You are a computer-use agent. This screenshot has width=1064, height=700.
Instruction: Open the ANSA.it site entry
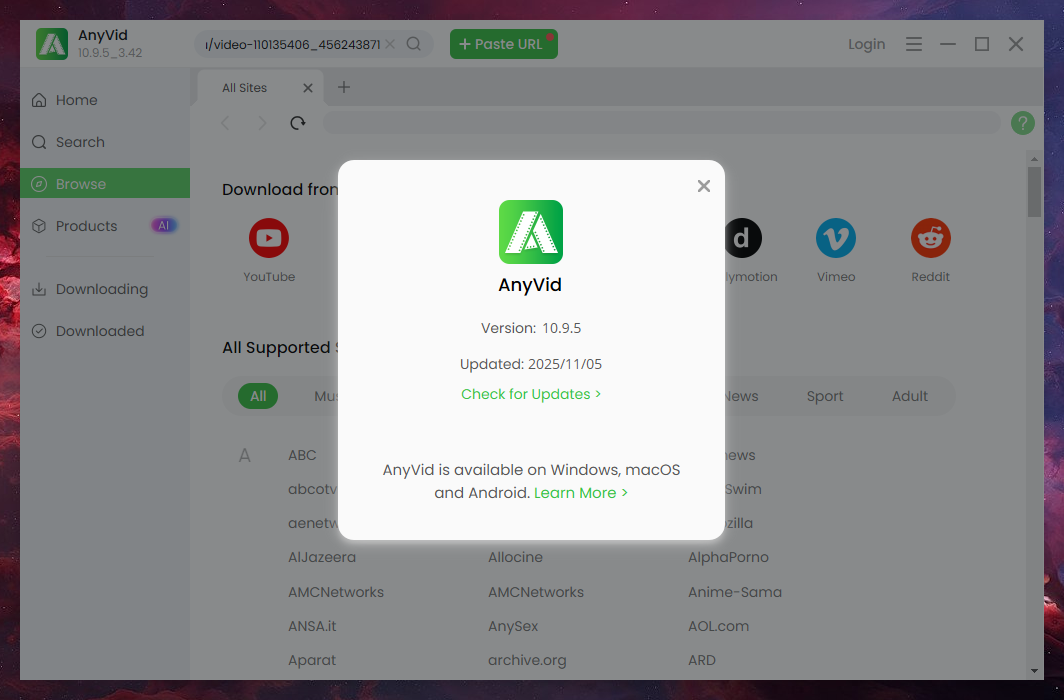pyautogui.click(x=312, y=626)
